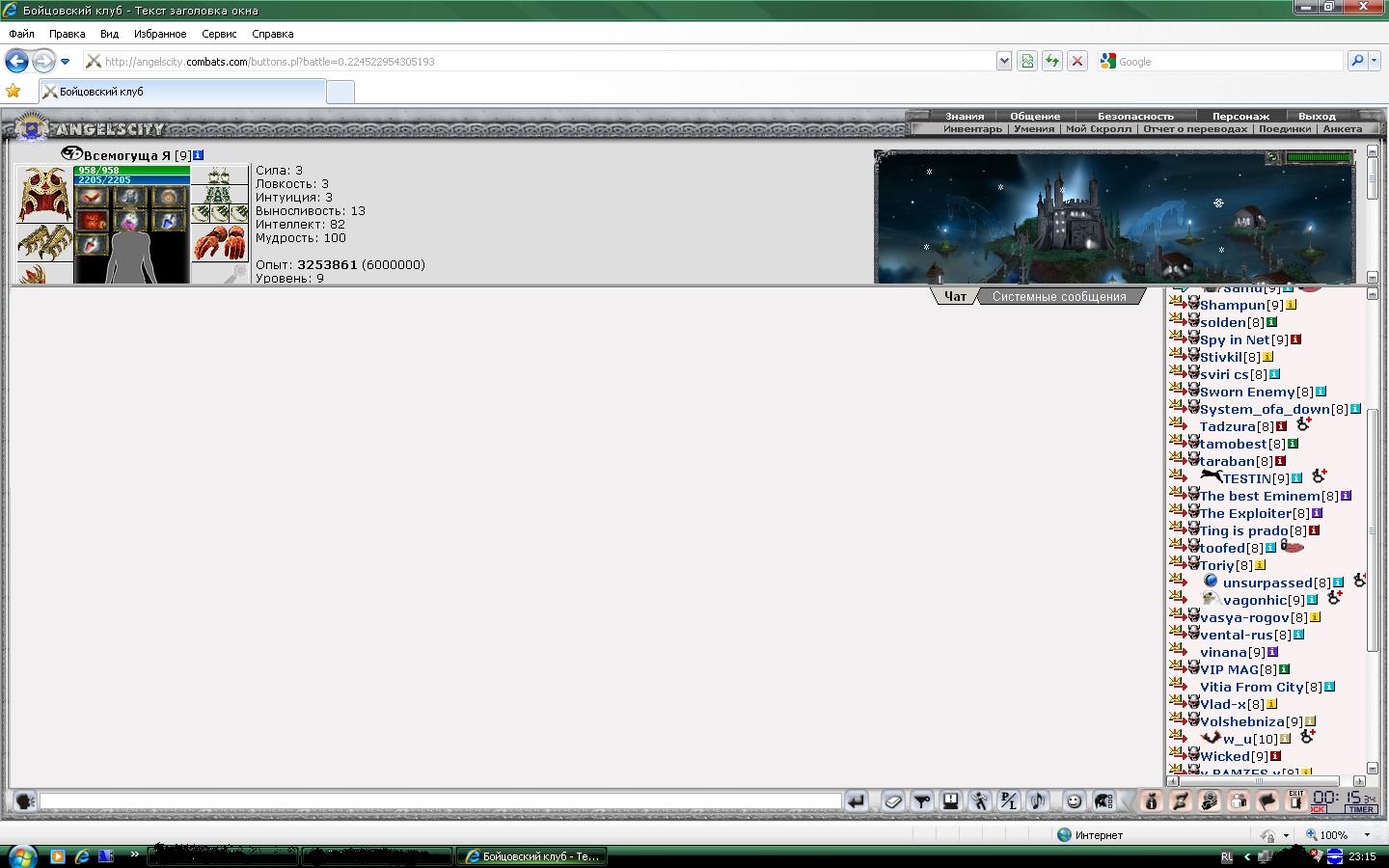Open the Избранное browser menu
Image resolution: width=1389 pixels, height=868 pixels.
pos(160,34)
